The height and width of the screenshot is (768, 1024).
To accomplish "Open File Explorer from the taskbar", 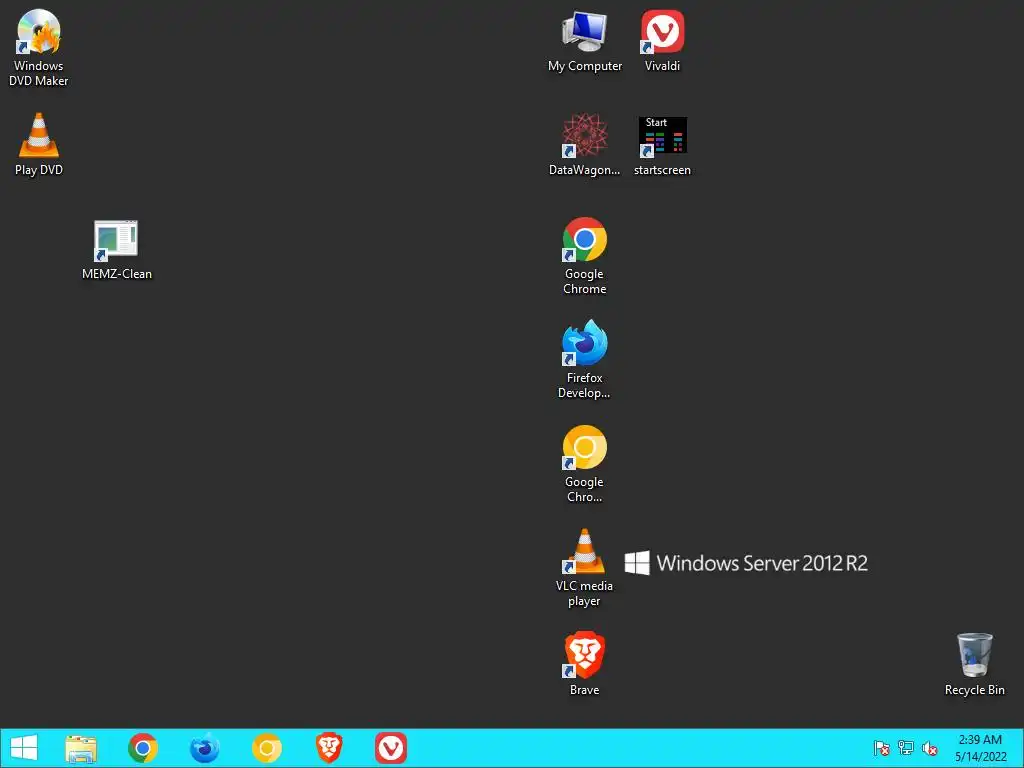I will point(81,748).
